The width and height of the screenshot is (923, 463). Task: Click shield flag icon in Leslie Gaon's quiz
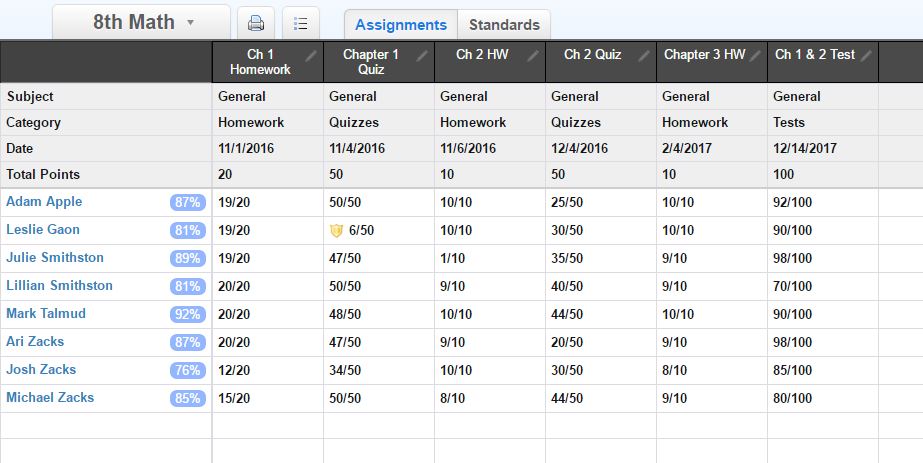[336, 230]
